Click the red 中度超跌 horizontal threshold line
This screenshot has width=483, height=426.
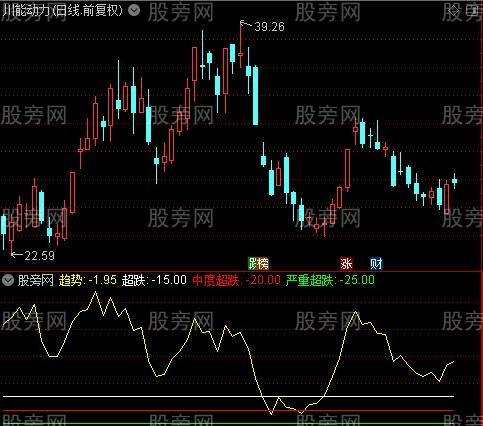[229, 411]
